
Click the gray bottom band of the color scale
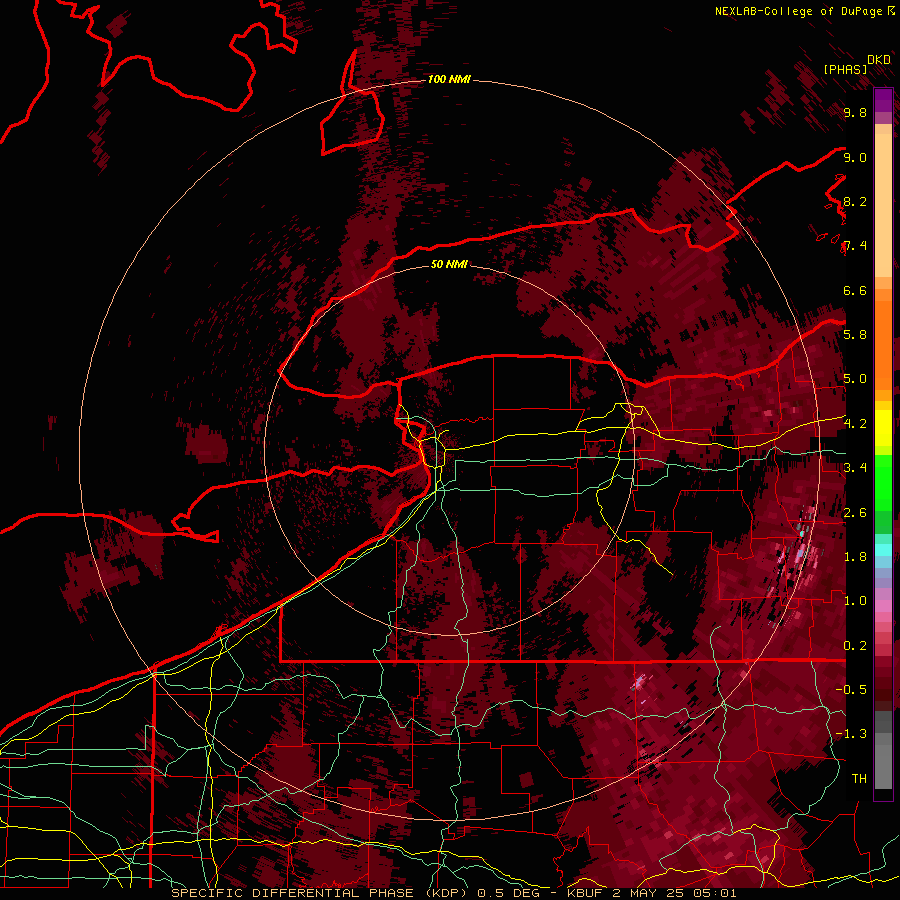883,761
